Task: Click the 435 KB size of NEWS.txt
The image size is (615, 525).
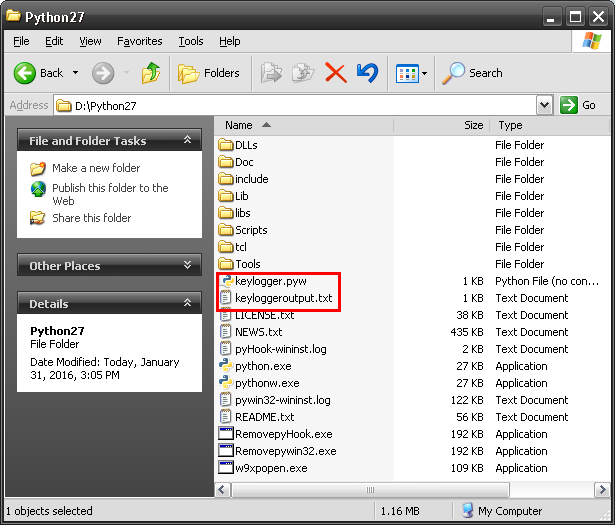Action: click(467, 332)
